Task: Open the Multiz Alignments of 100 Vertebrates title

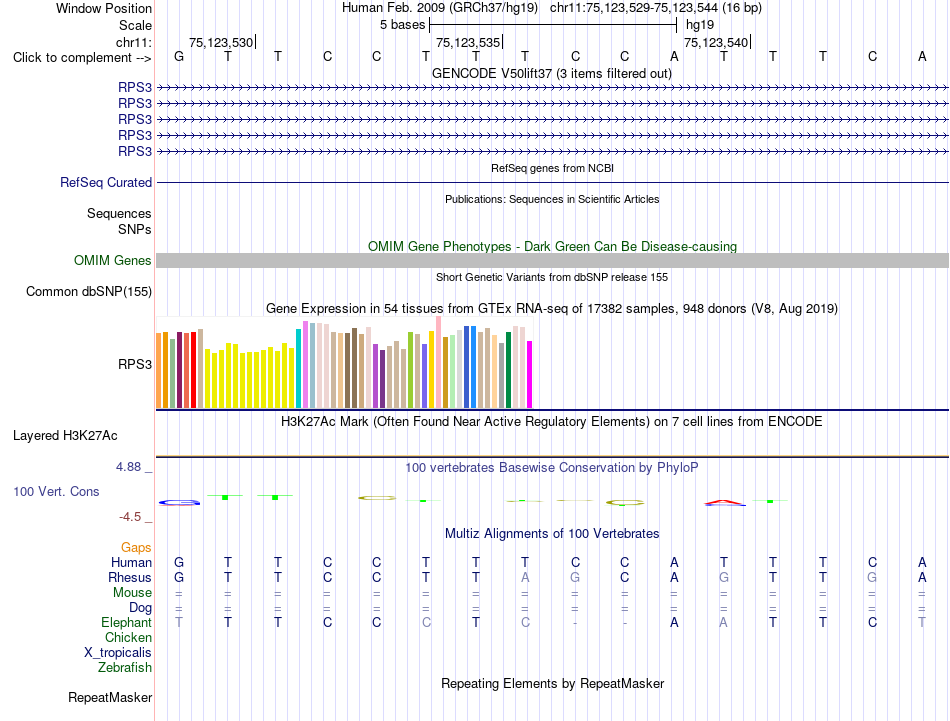Action: (x=552, y=534)
